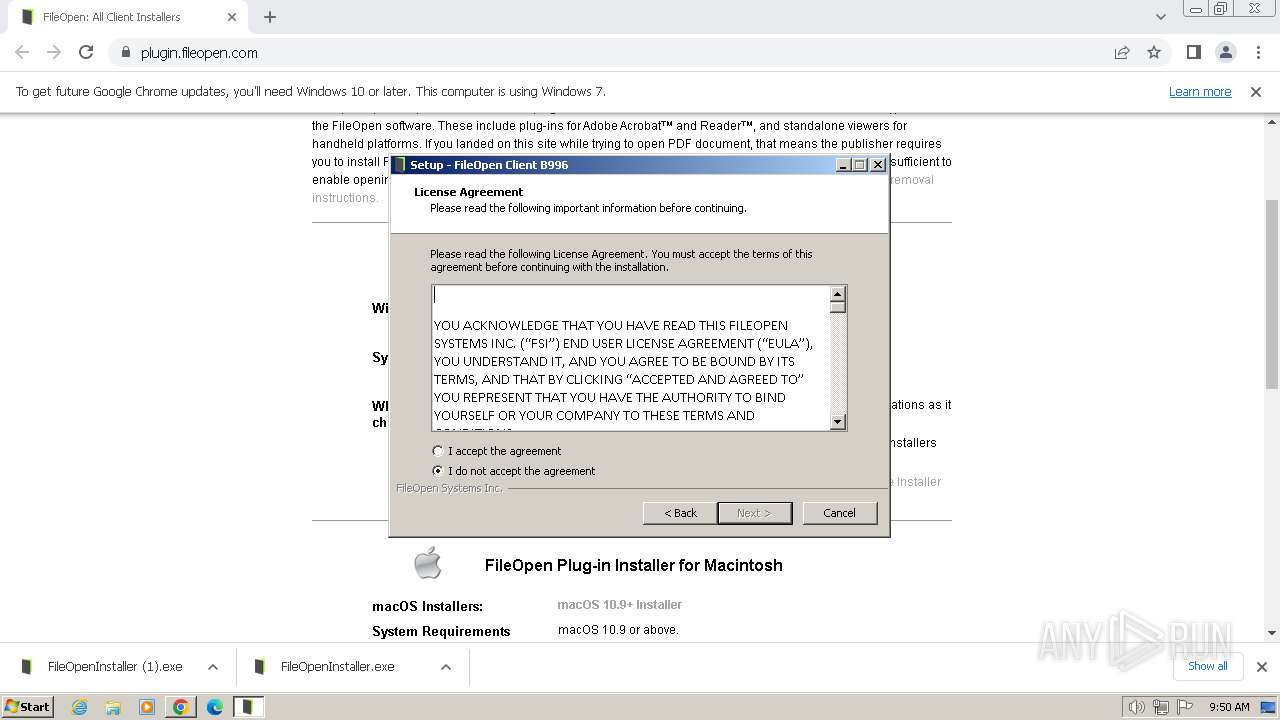1280x720 pixels.
Task: Click scroll-up arrow of license text box
Action: 838,294
